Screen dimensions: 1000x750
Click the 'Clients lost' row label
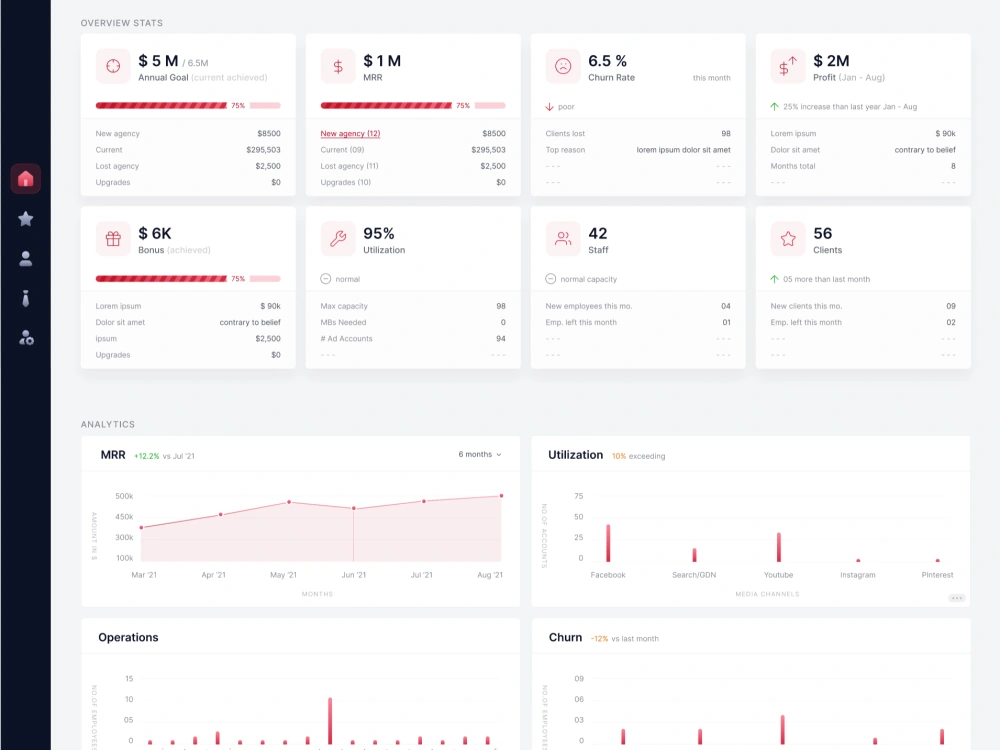[x=565, y=133]
